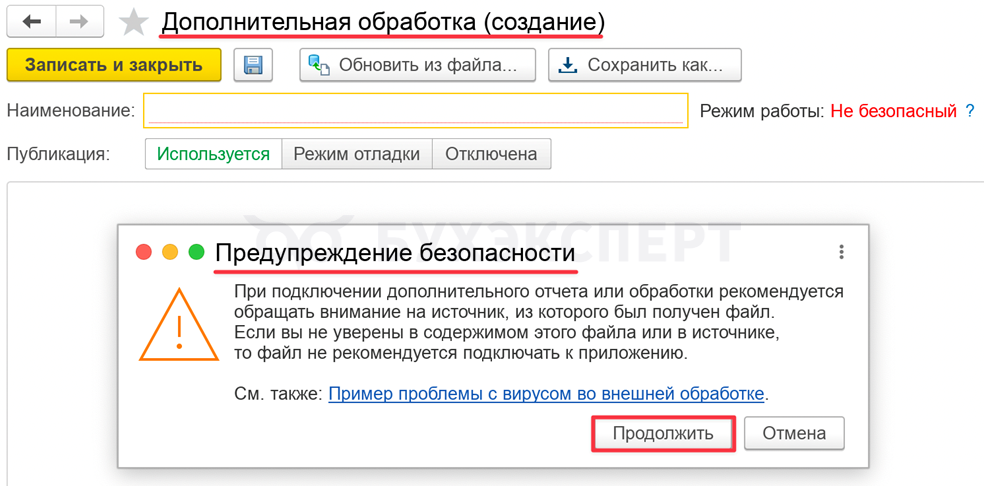The width and height of the screenshot is (984, 486).
Task: Open the dialog's three-dot more menu
Action: coord(841,252)
